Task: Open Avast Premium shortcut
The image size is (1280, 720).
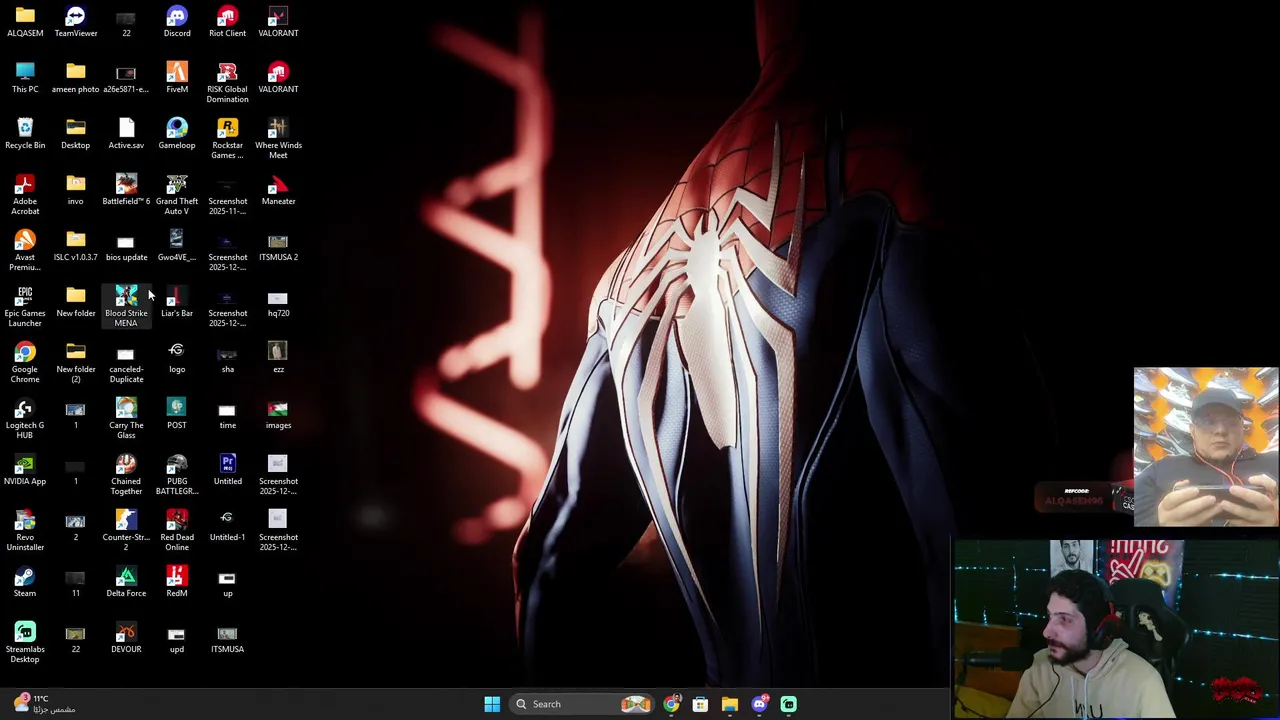Action: [25, 250]
